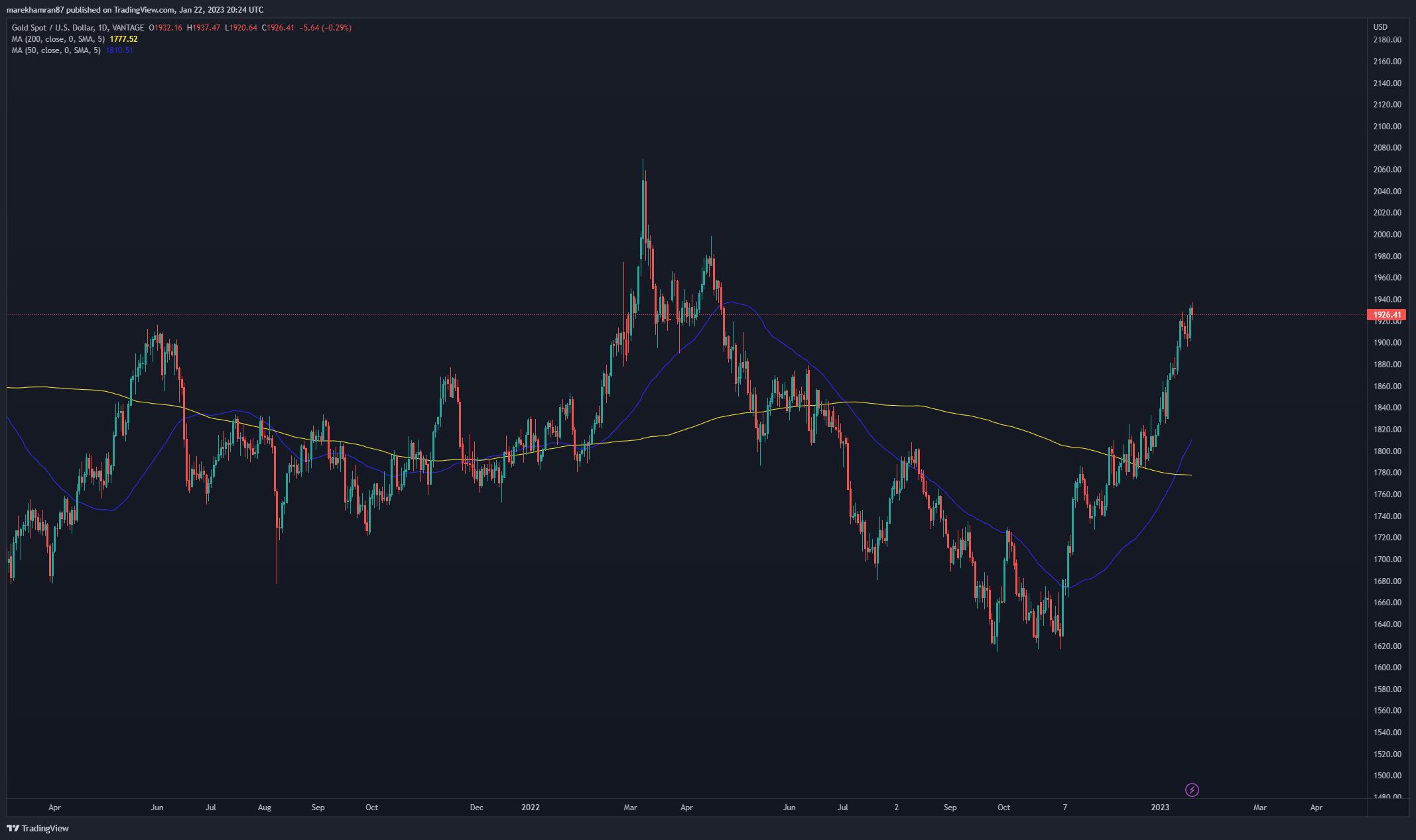Click the 2000.00 level on price scale
This screenshot has width=1416, height=840.
tap(1387, 235)
